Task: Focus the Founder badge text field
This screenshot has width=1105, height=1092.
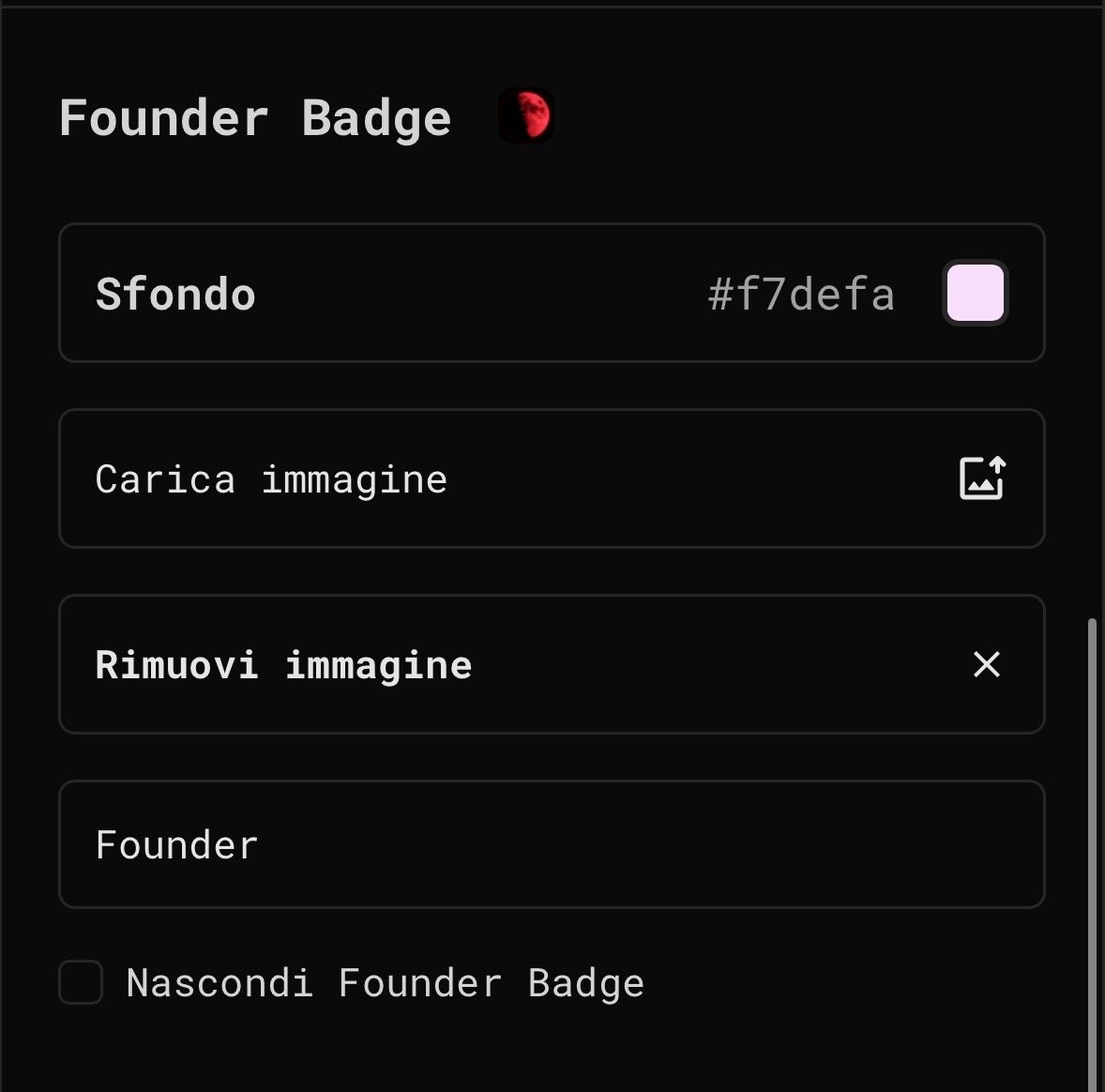Action: pyautogui.click(x=552, y=844)
